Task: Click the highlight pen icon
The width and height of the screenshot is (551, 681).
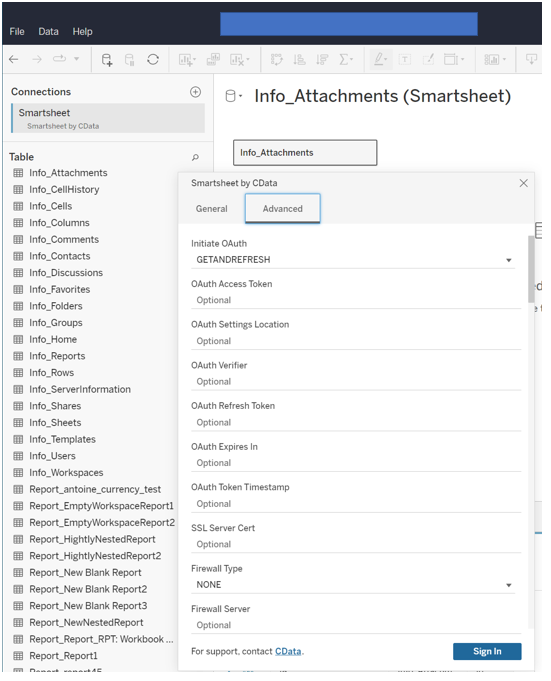Action: click(x=380, y=59)
